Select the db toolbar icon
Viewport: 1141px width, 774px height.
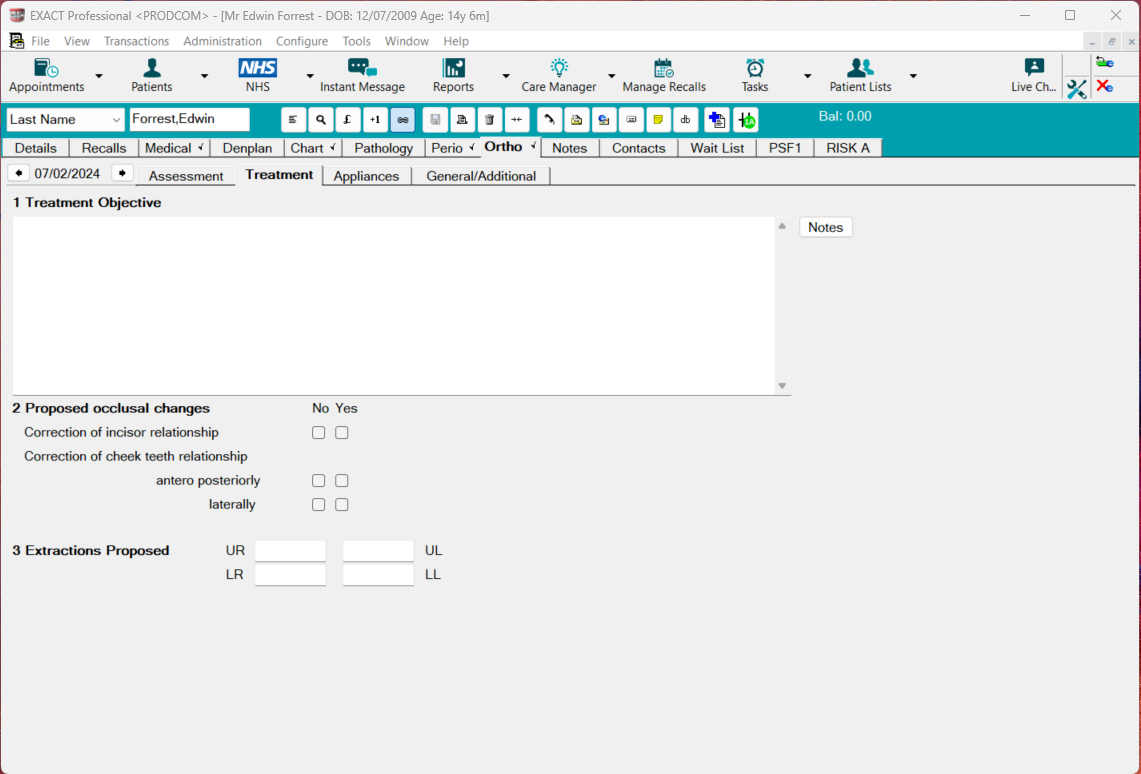pyautogui.click(x=685, y=119)
